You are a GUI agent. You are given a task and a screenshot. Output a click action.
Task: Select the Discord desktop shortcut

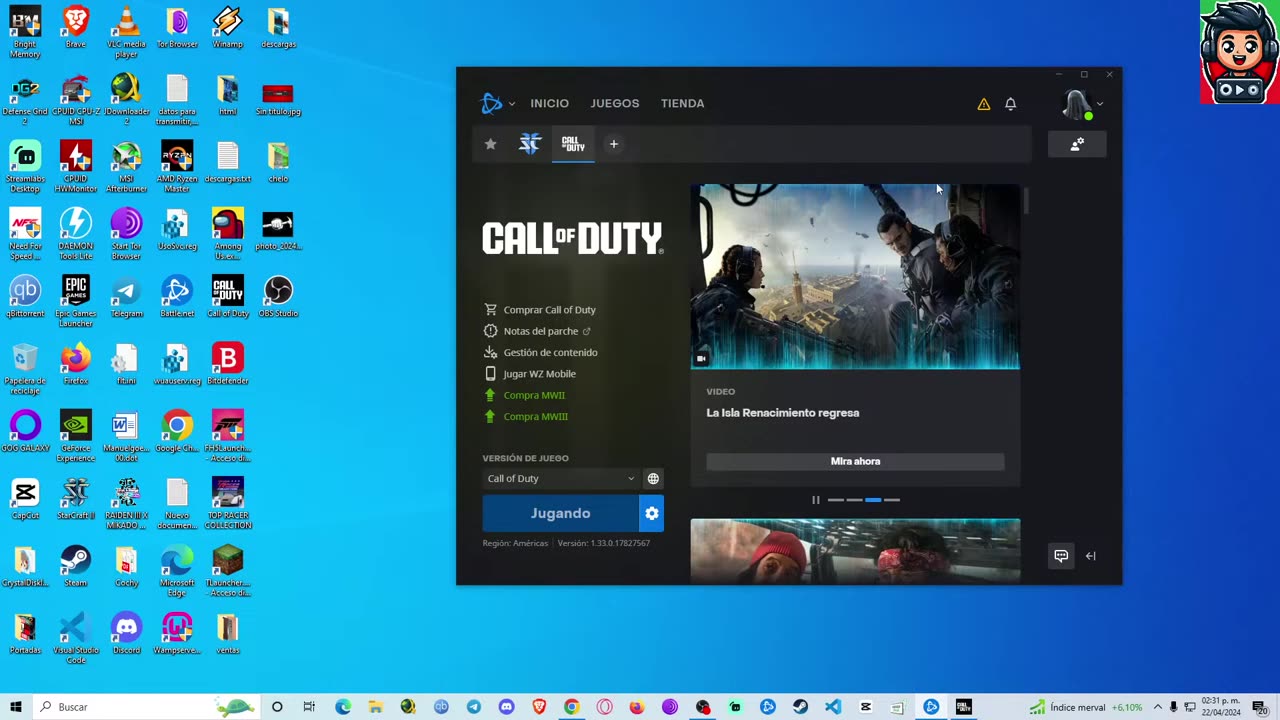coord(126,633)
